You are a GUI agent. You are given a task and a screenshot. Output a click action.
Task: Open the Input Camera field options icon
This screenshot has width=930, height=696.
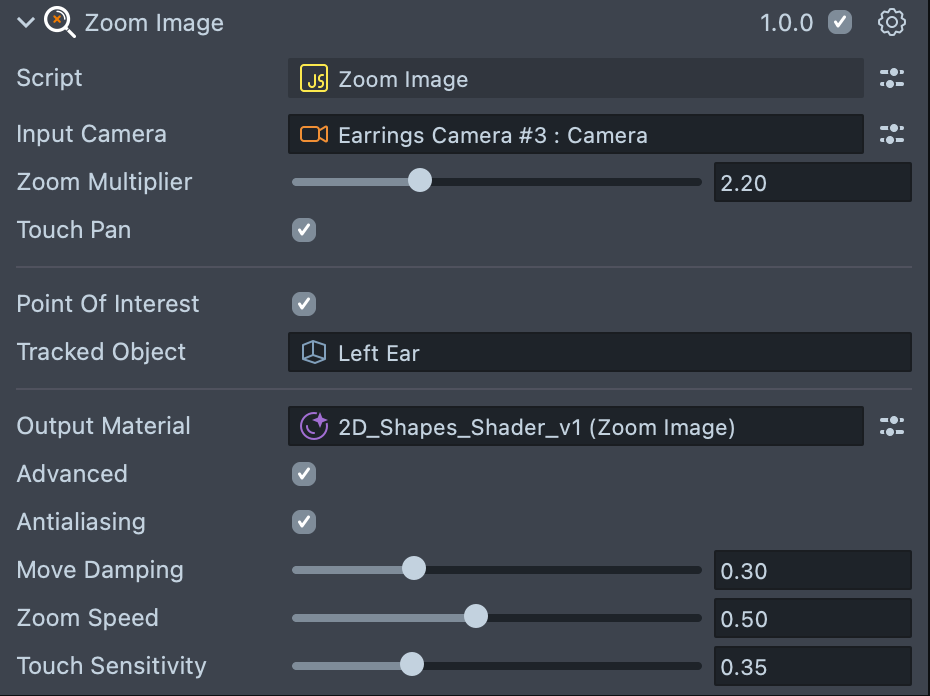click(891, 134)
